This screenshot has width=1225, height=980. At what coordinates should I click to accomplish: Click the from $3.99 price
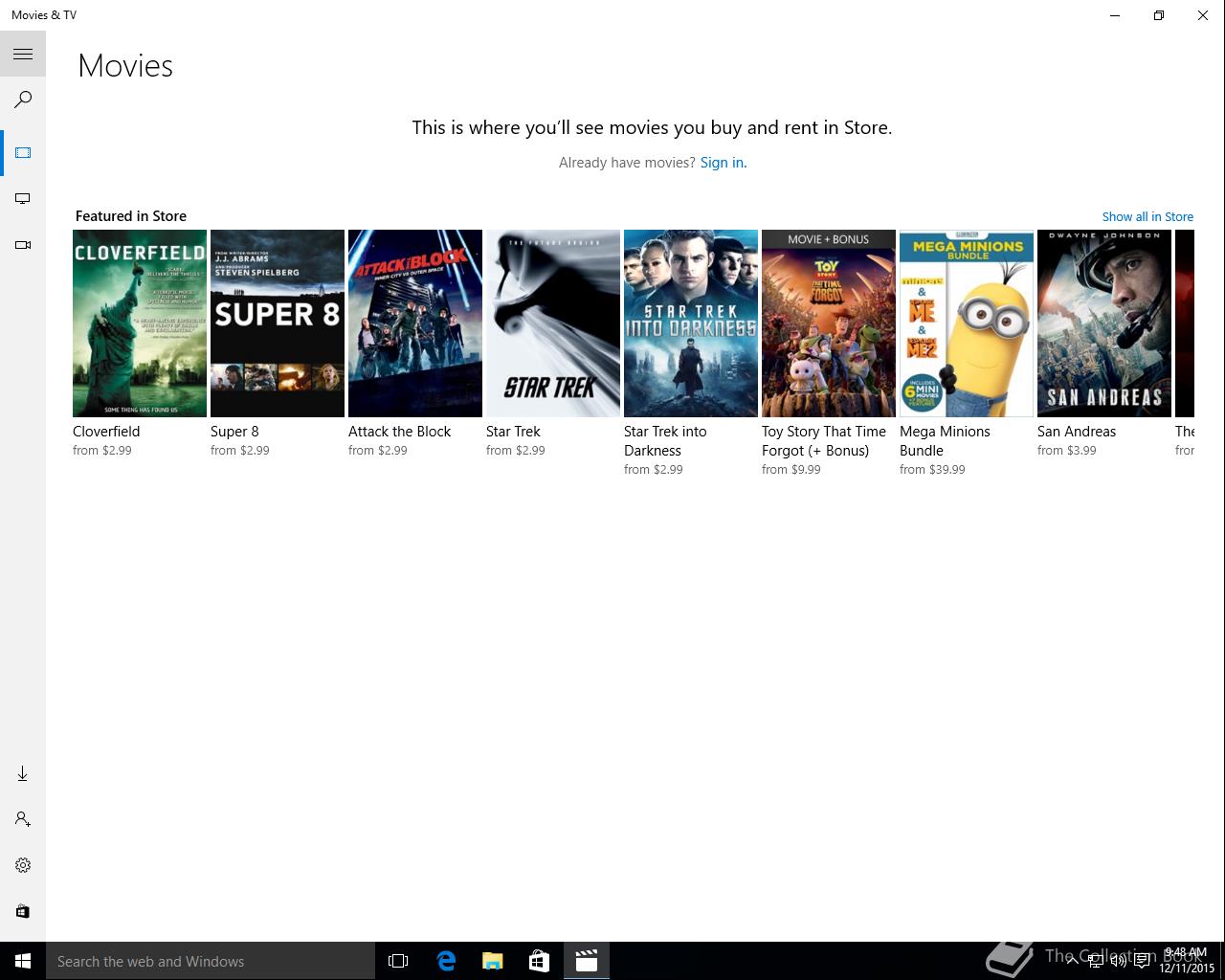(x=1066, y=451)
